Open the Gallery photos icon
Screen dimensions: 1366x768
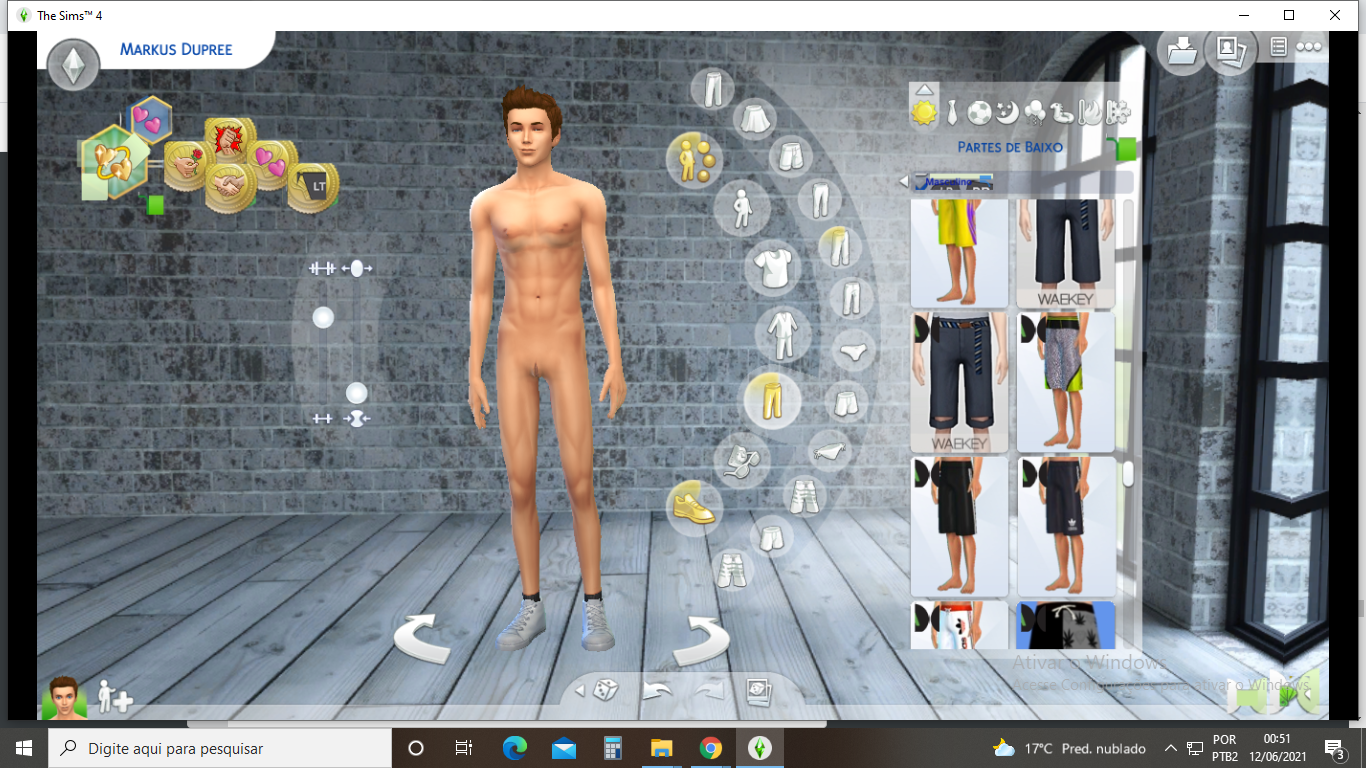click(x=1231, y=51)
